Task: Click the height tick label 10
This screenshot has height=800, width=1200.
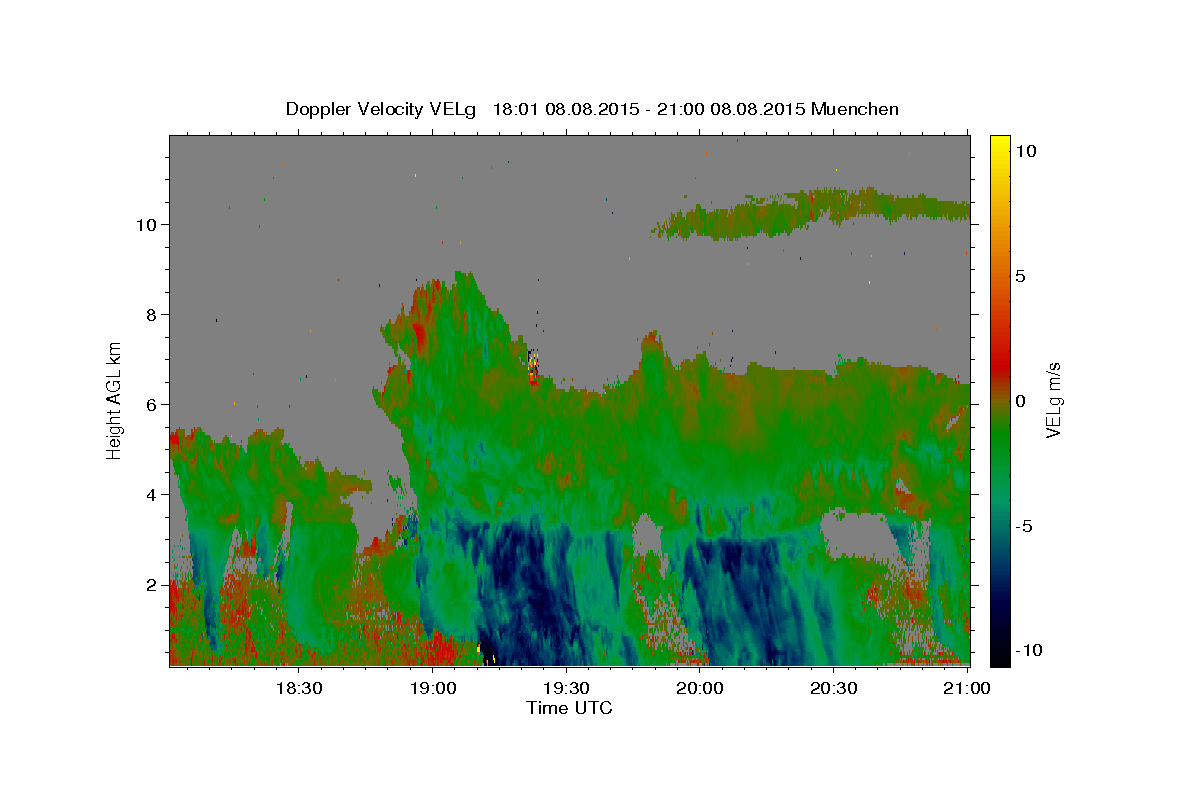Action: [x=148, y=224]
